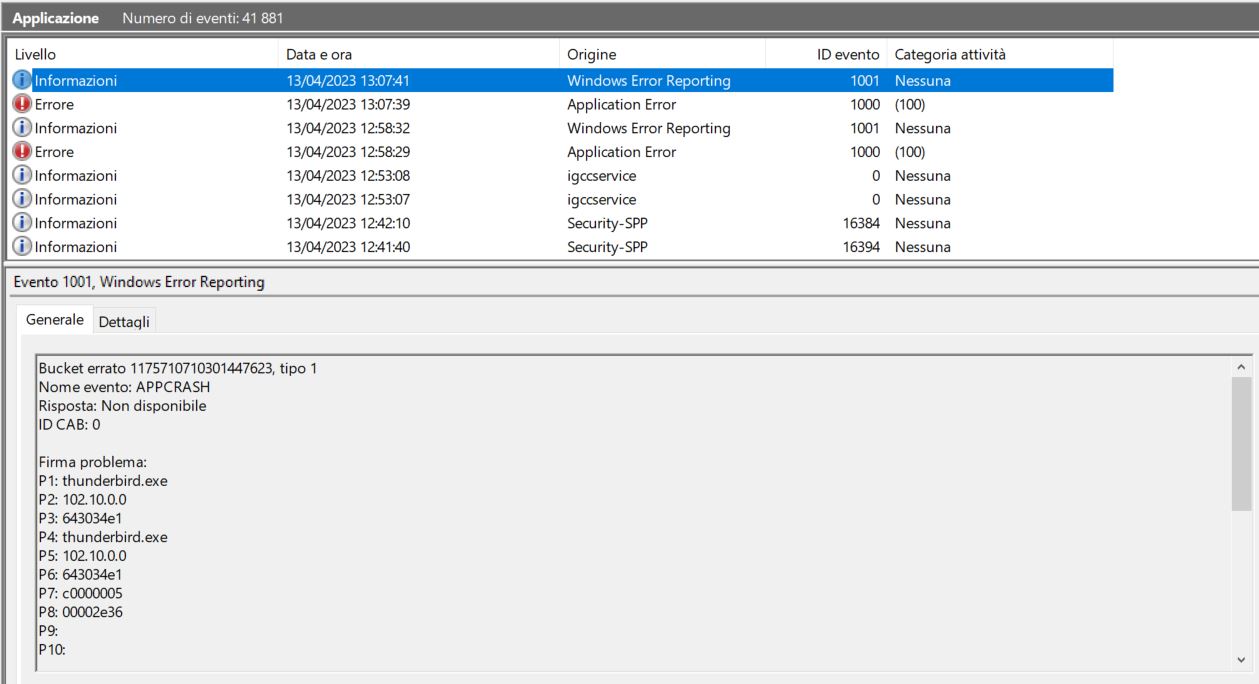Click Application Error origin in the 13:07:39 row
The width and height of the screenshot is (1259, 684).
click(x=621, y=104)
